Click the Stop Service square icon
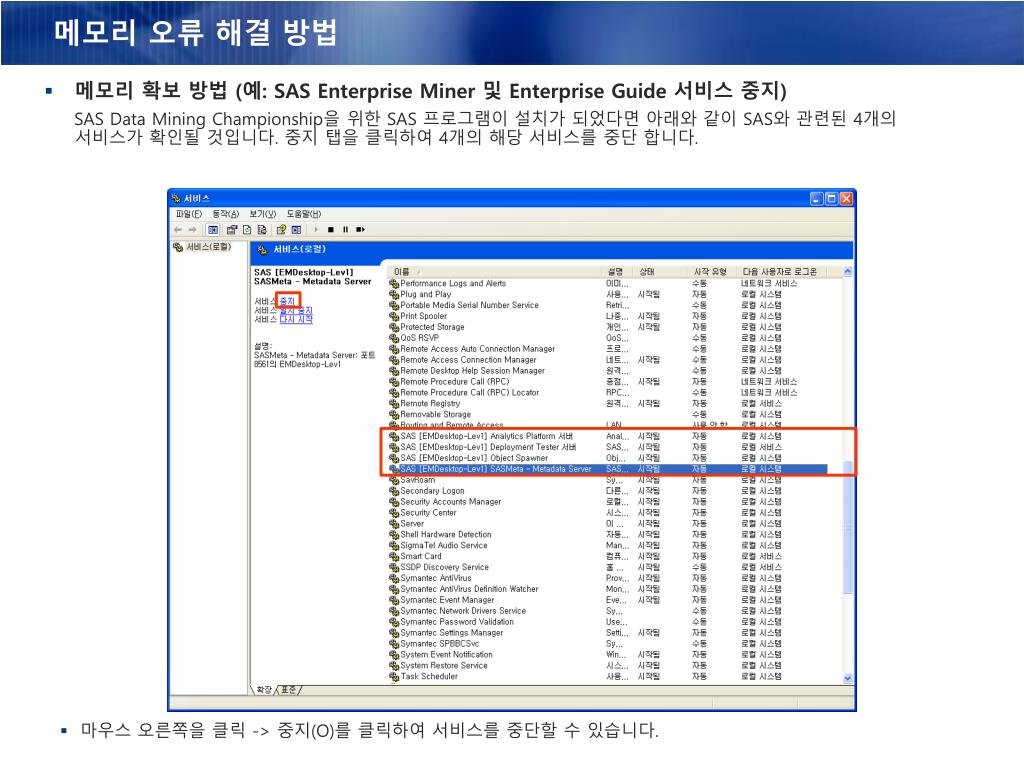Image resolution: width=1024 pixels, height=768 pixels. coord(331,230)
